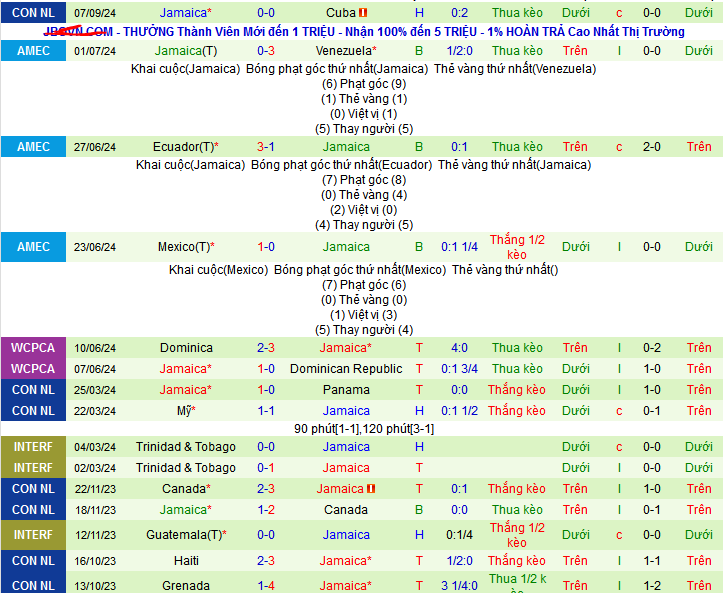Click the '90 phút[1-1],120 phút[3-1]' note

click(363, 429)
